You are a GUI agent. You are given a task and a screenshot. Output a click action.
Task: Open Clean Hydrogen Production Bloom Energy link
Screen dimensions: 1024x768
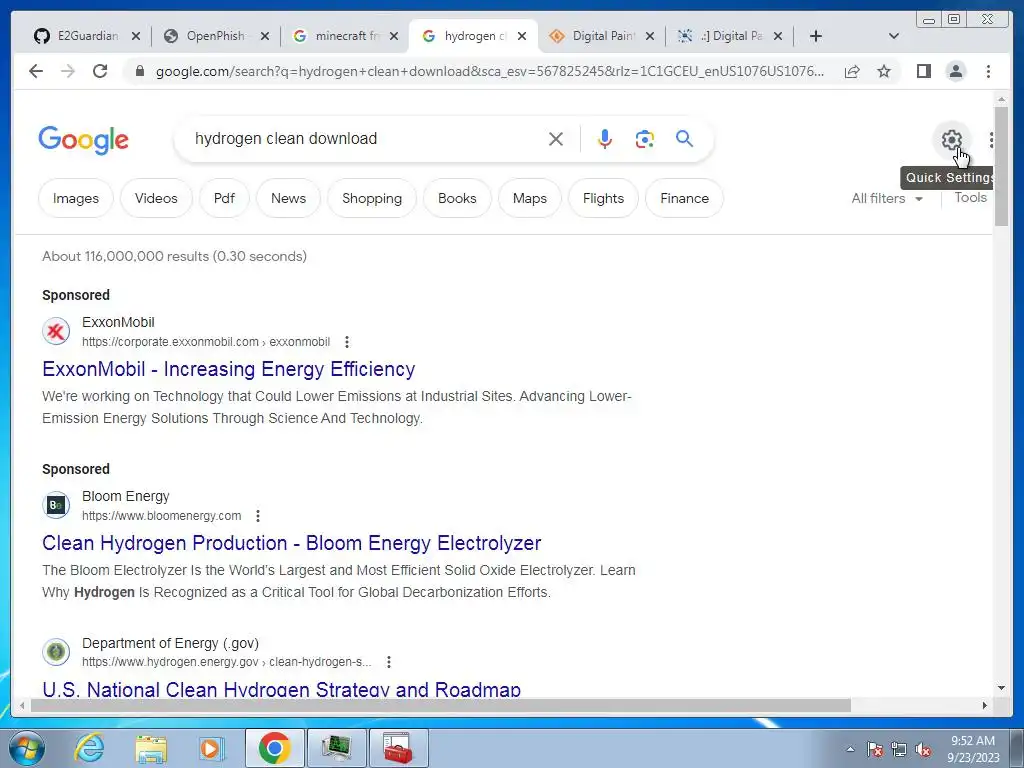coord(291,543)
